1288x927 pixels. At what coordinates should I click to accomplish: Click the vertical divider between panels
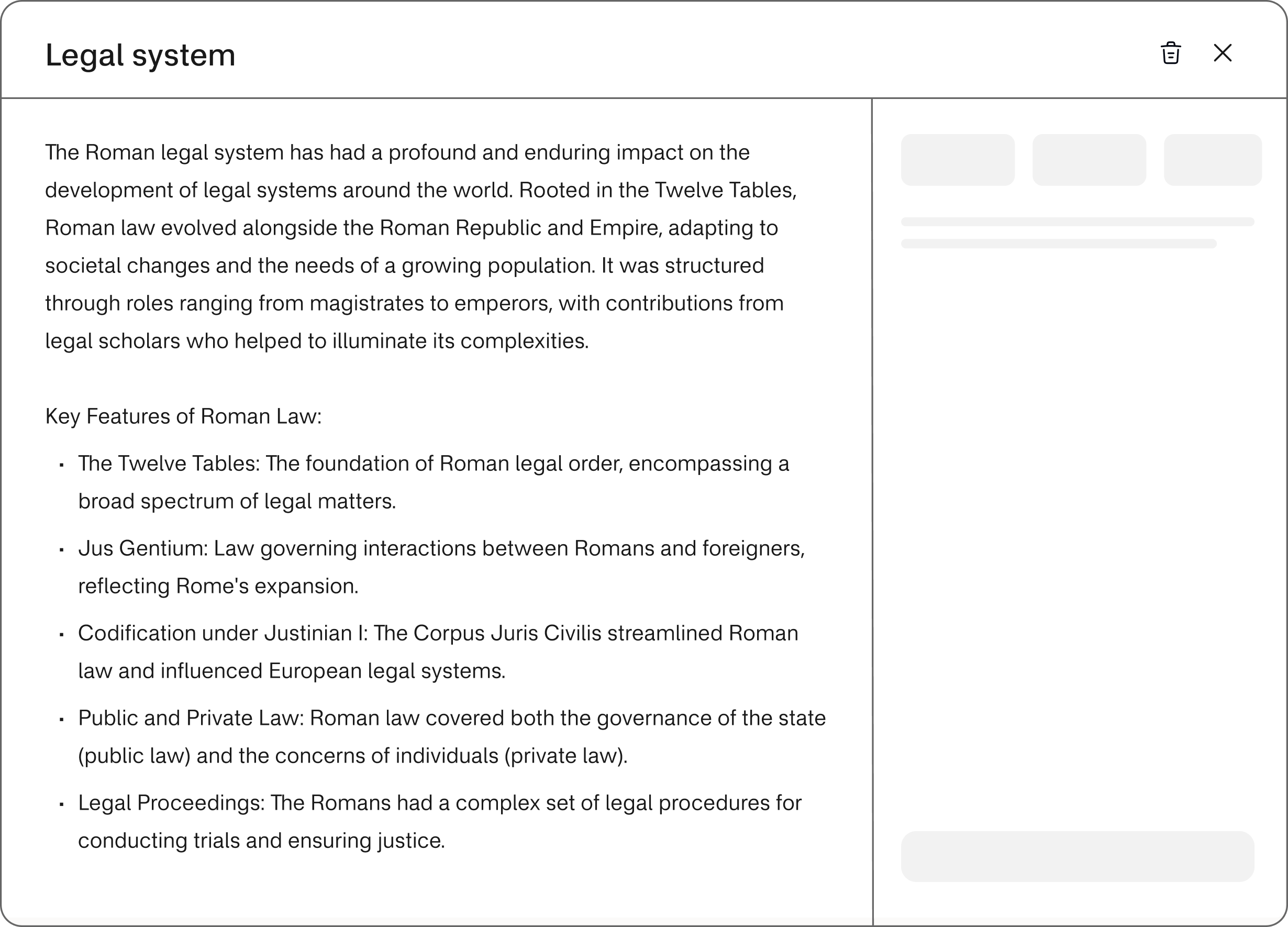[x=872, y=511]
